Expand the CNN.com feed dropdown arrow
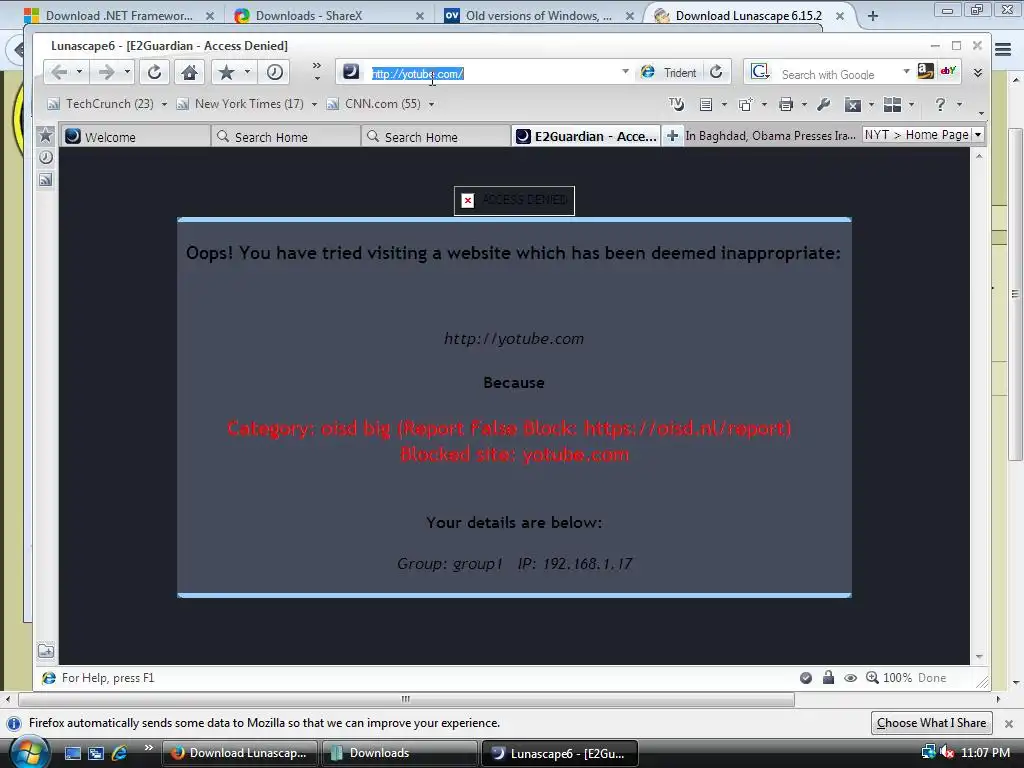The width and height of the screenshot is (1024, 768). (431, 104)
